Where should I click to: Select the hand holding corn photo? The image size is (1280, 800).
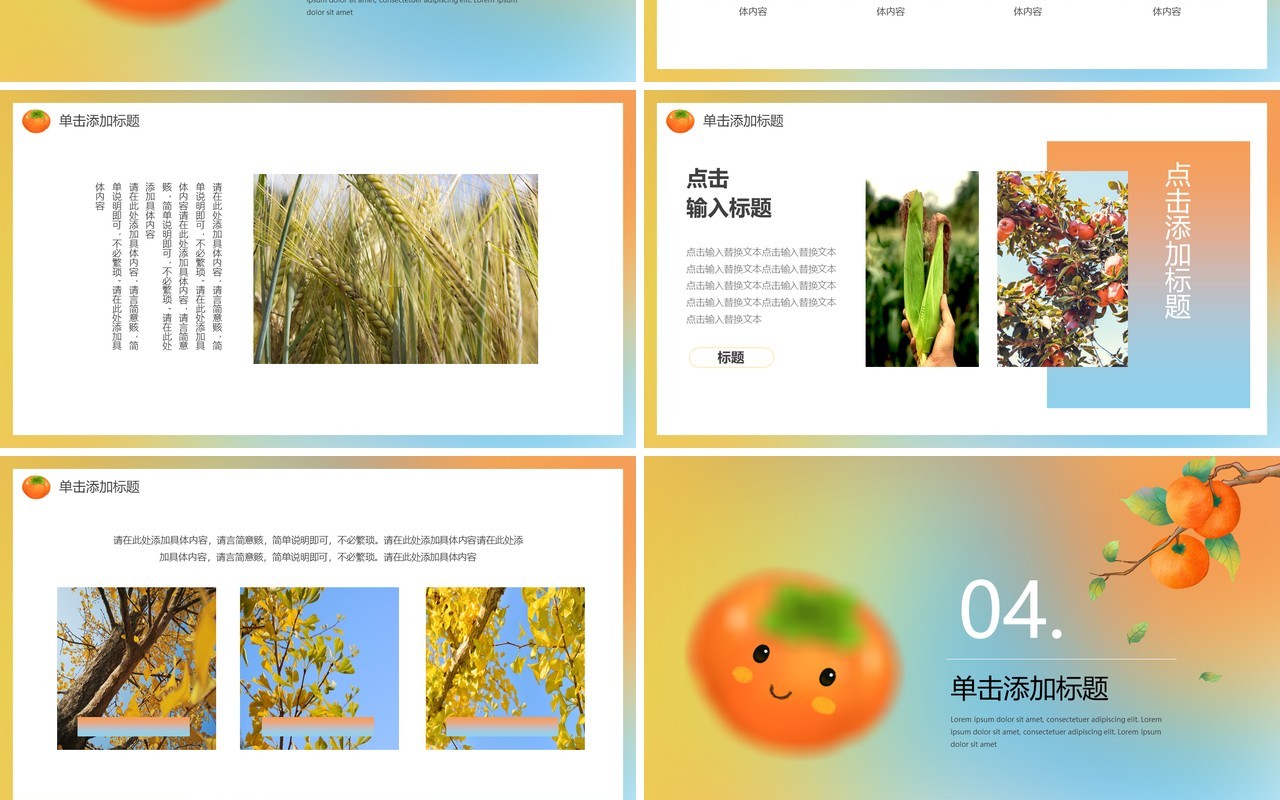[922, 269]
